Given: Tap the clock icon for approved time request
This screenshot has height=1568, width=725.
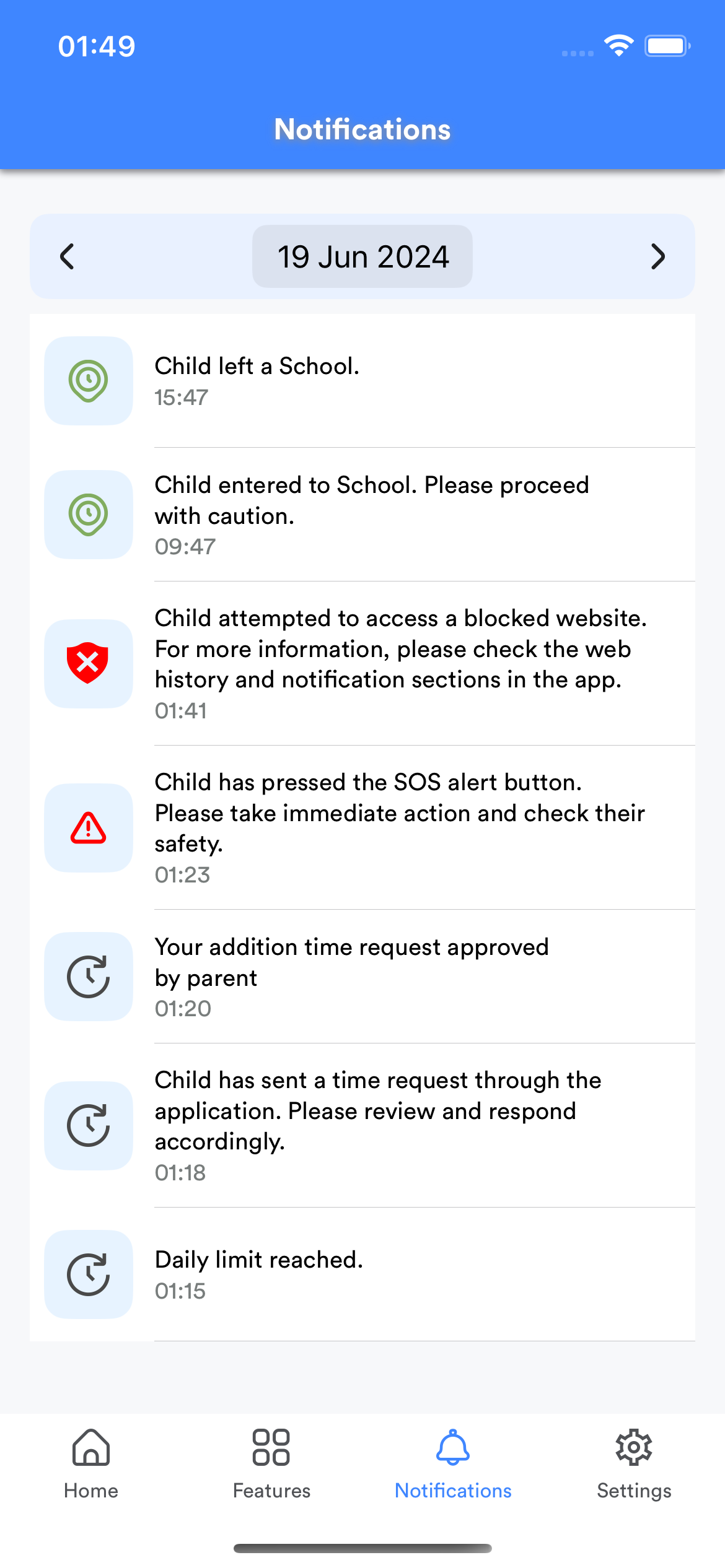Looking at the screenshot, I should pos(89,977).
